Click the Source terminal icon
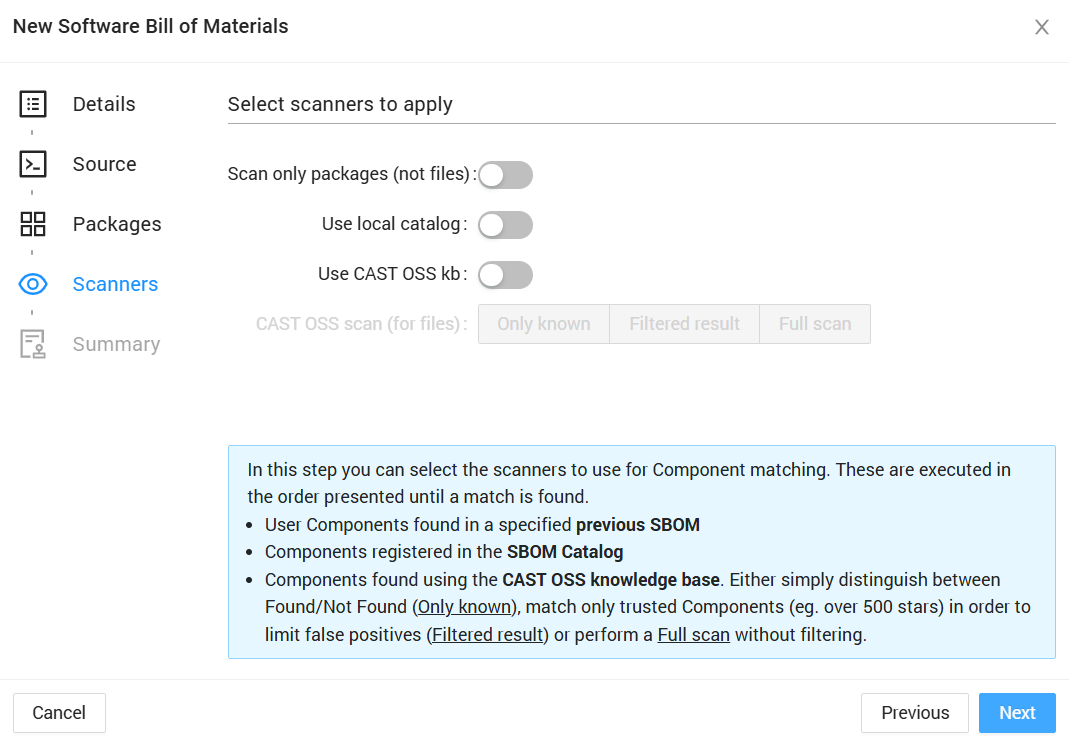The image size is (1069, 742). click(33, 164)
